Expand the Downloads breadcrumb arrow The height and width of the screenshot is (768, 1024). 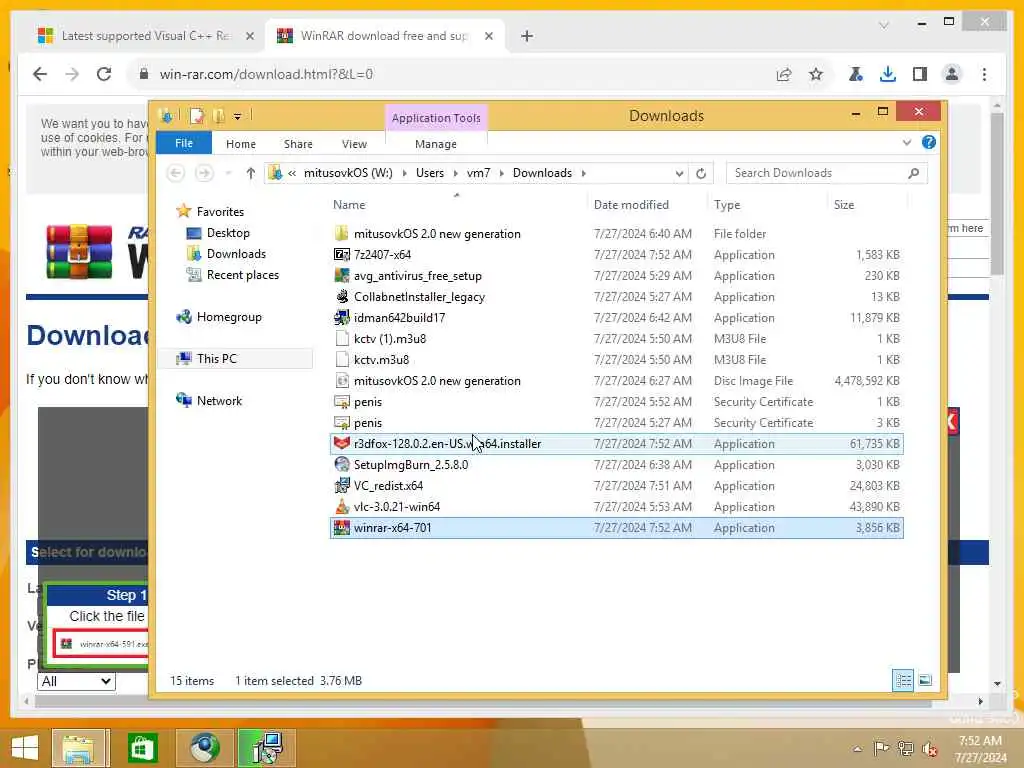pyautogui.click(x=583, y=173)
